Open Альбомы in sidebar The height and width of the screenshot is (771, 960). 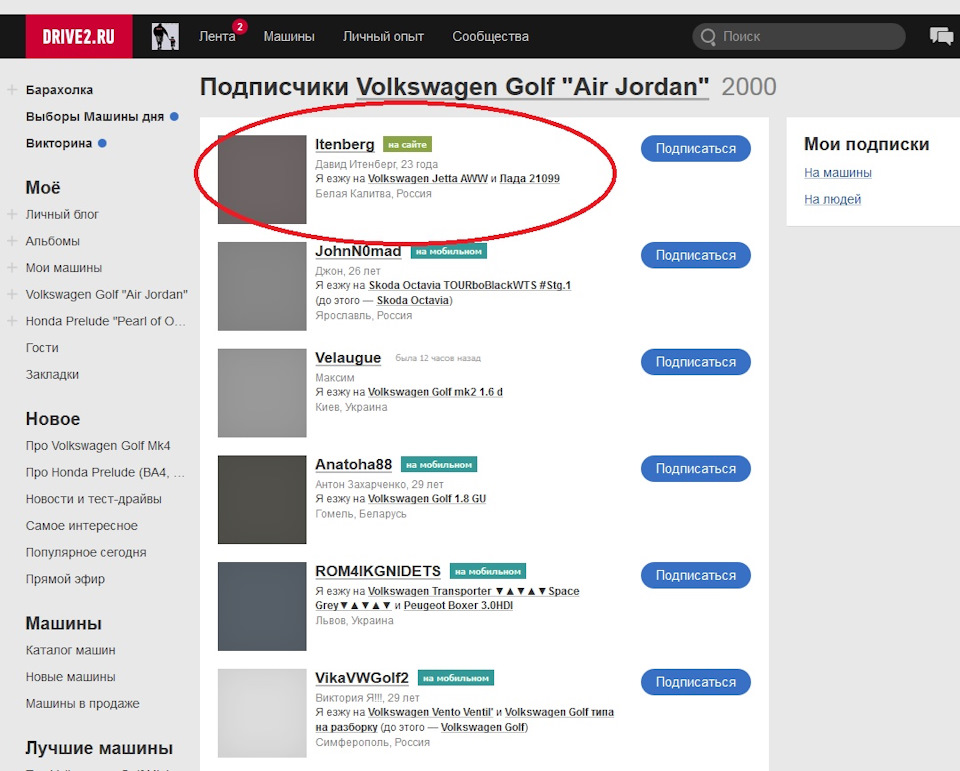[53, 241]
